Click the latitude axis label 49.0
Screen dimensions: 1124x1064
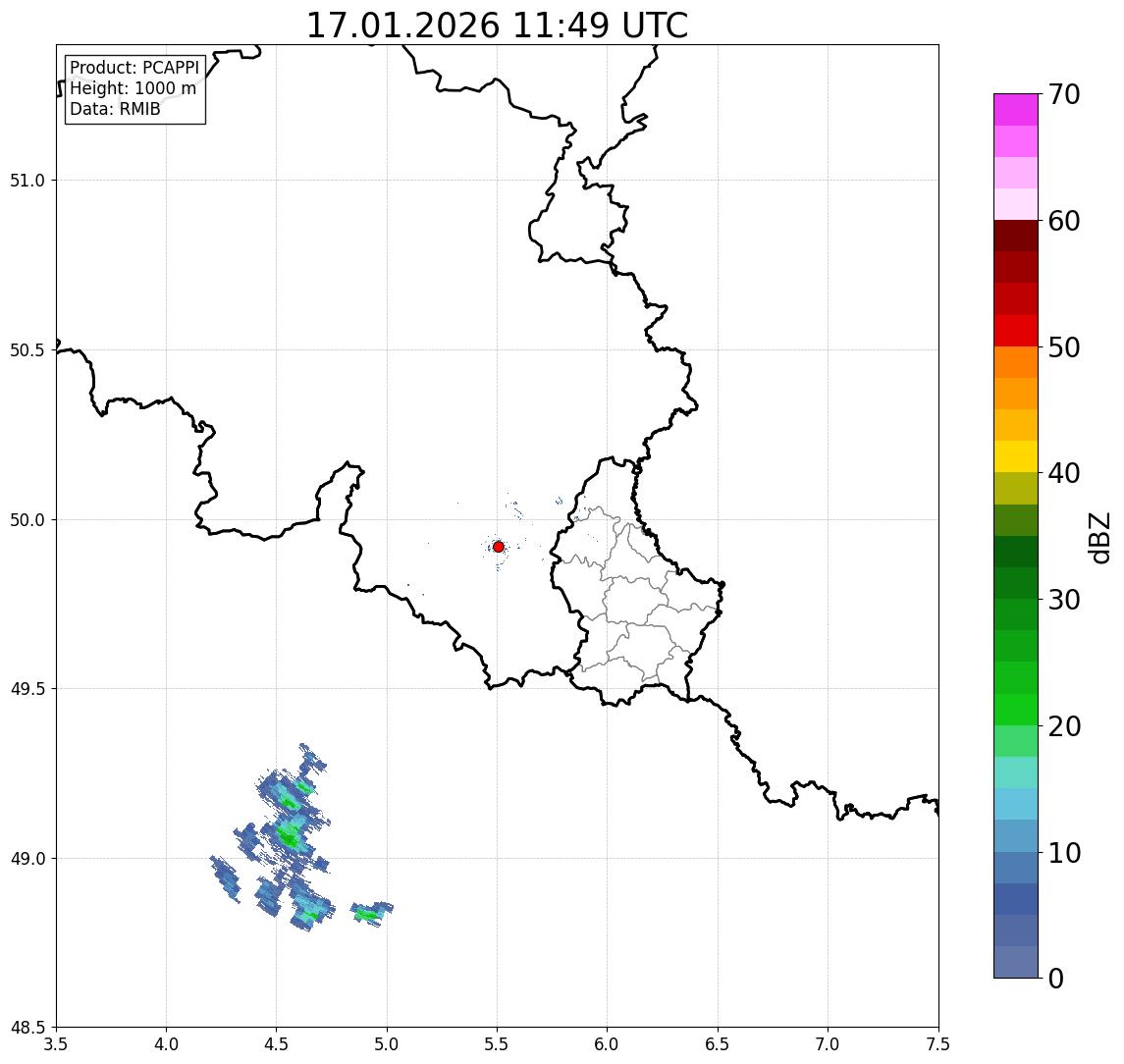[x=27, y=858]
